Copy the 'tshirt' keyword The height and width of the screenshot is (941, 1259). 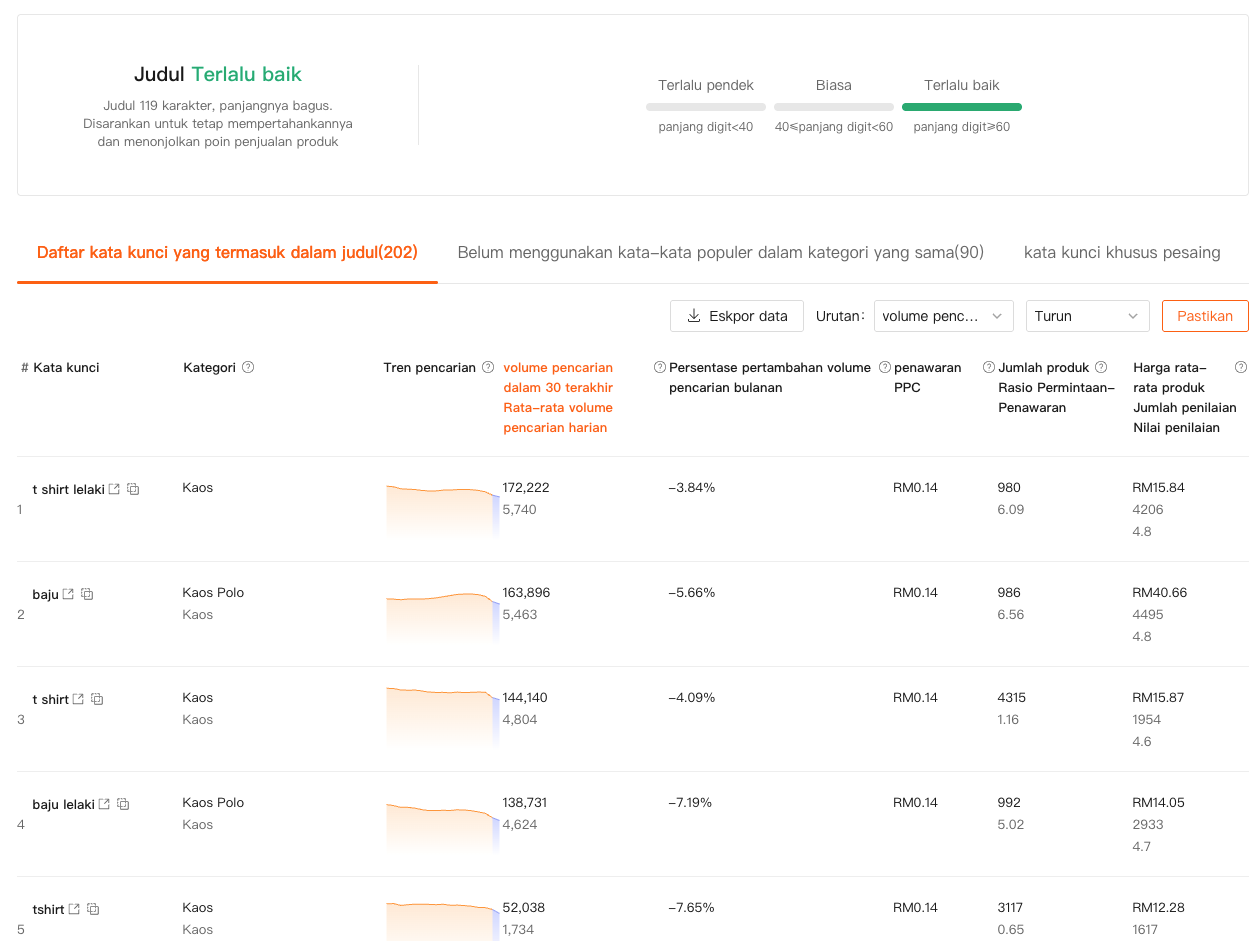pos(93,909)
